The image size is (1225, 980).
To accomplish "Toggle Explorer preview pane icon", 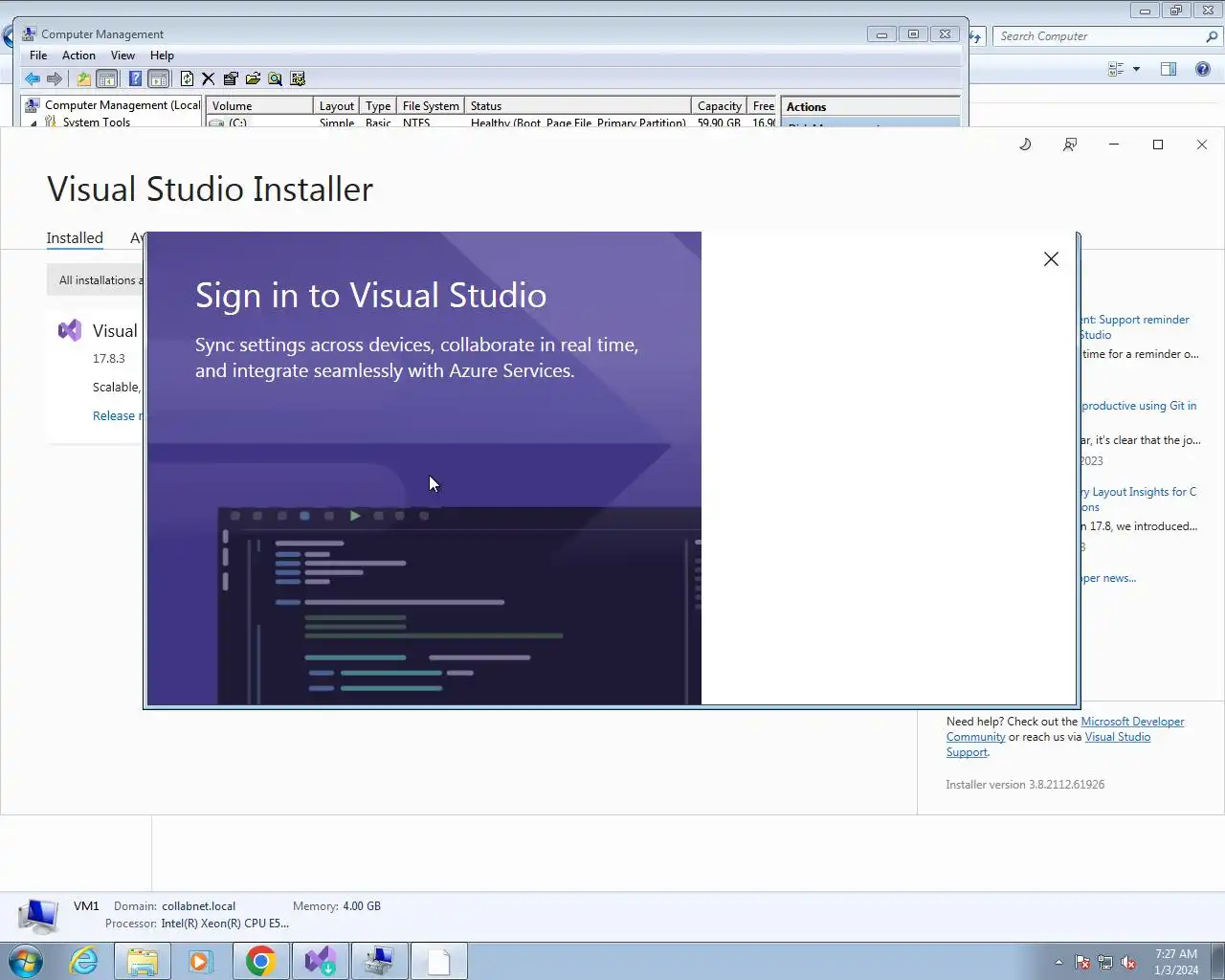I will tap(1169, 69).
